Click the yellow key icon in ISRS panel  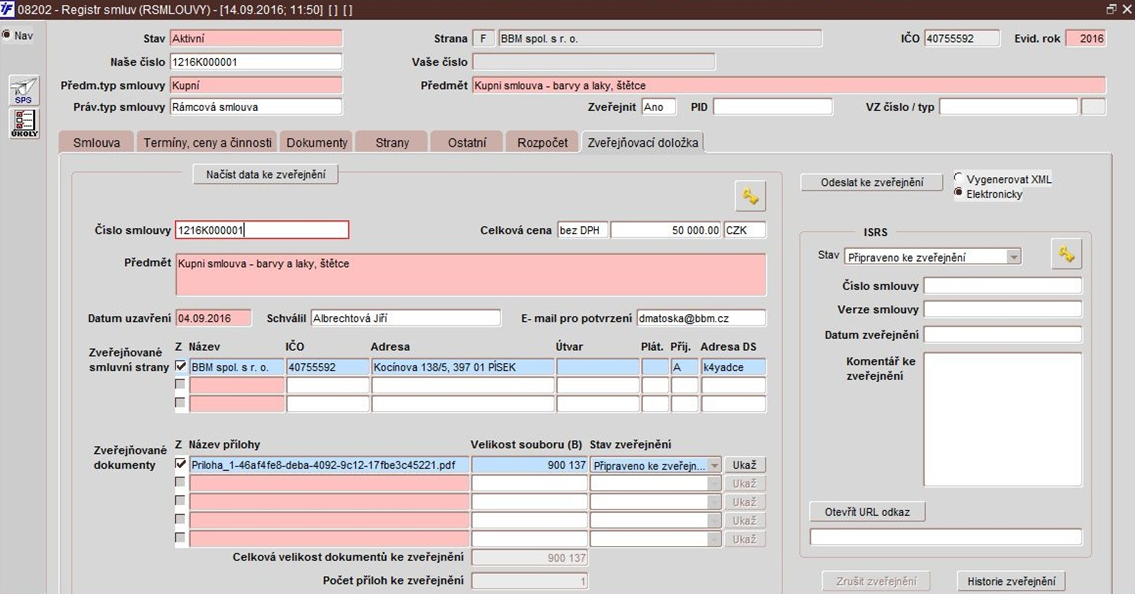1066,255
